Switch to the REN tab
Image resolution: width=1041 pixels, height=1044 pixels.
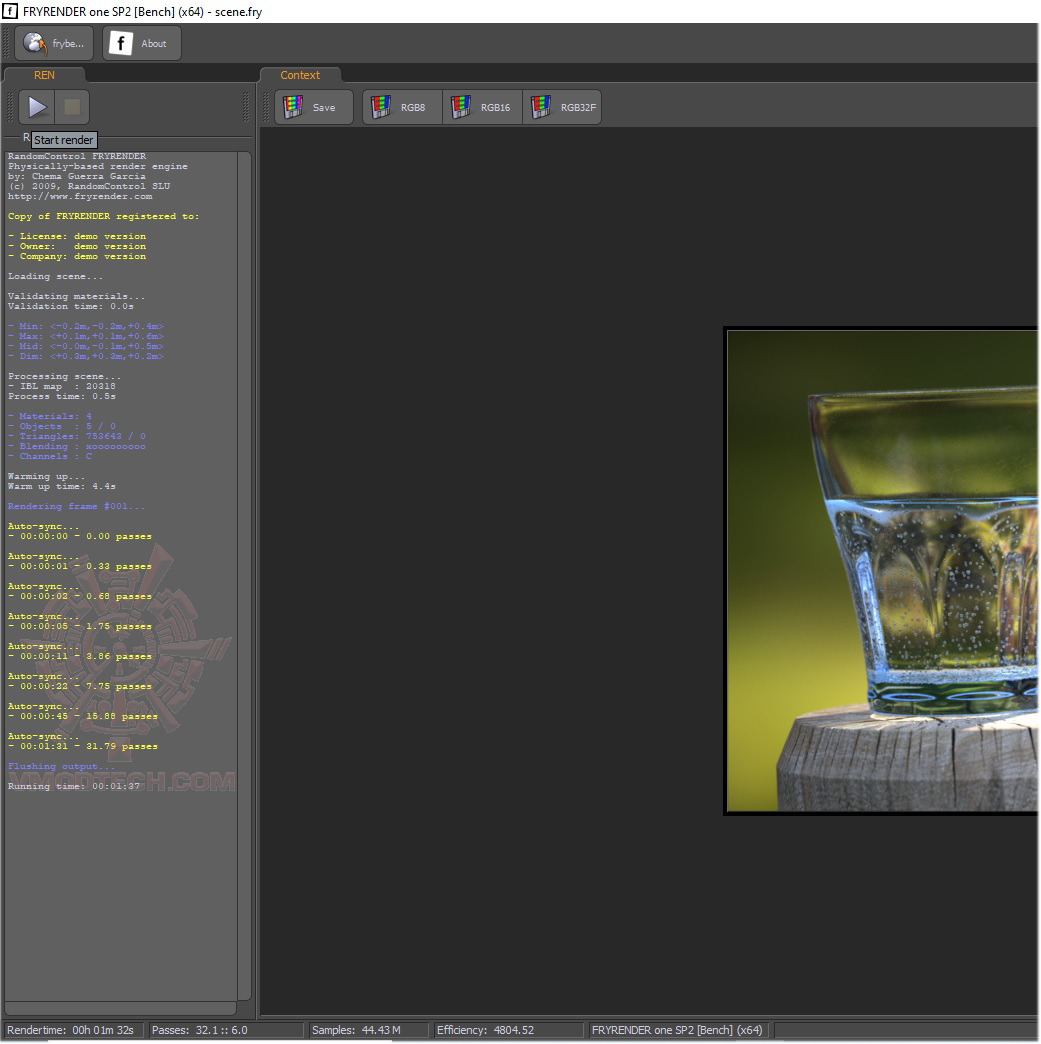[44, 75]
